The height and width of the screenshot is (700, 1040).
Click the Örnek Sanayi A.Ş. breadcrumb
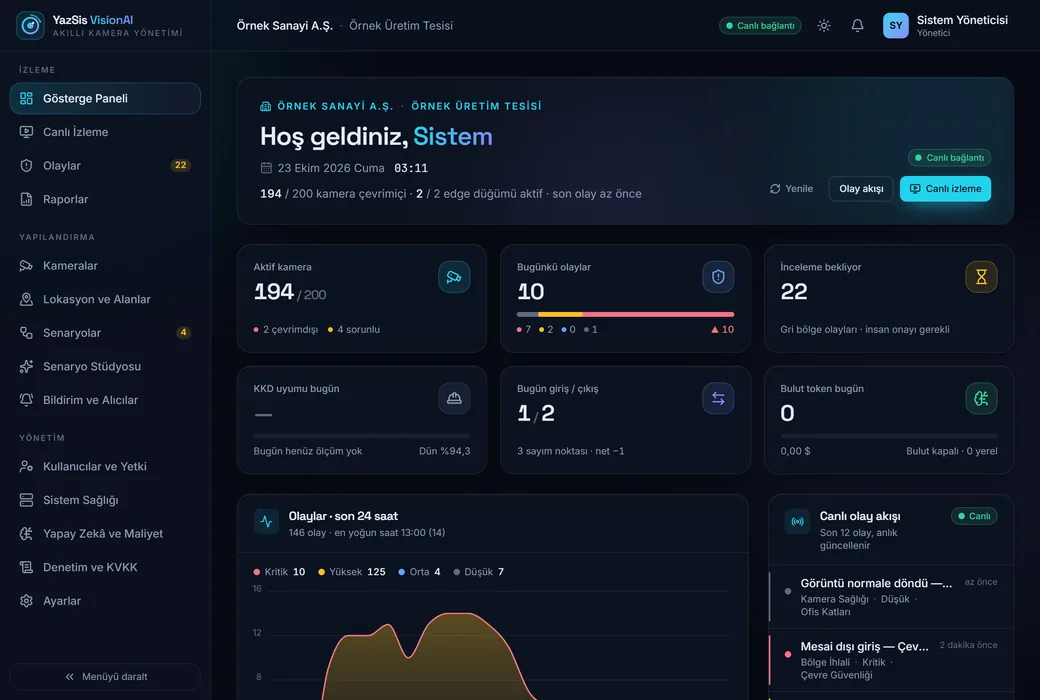(285, 25)
